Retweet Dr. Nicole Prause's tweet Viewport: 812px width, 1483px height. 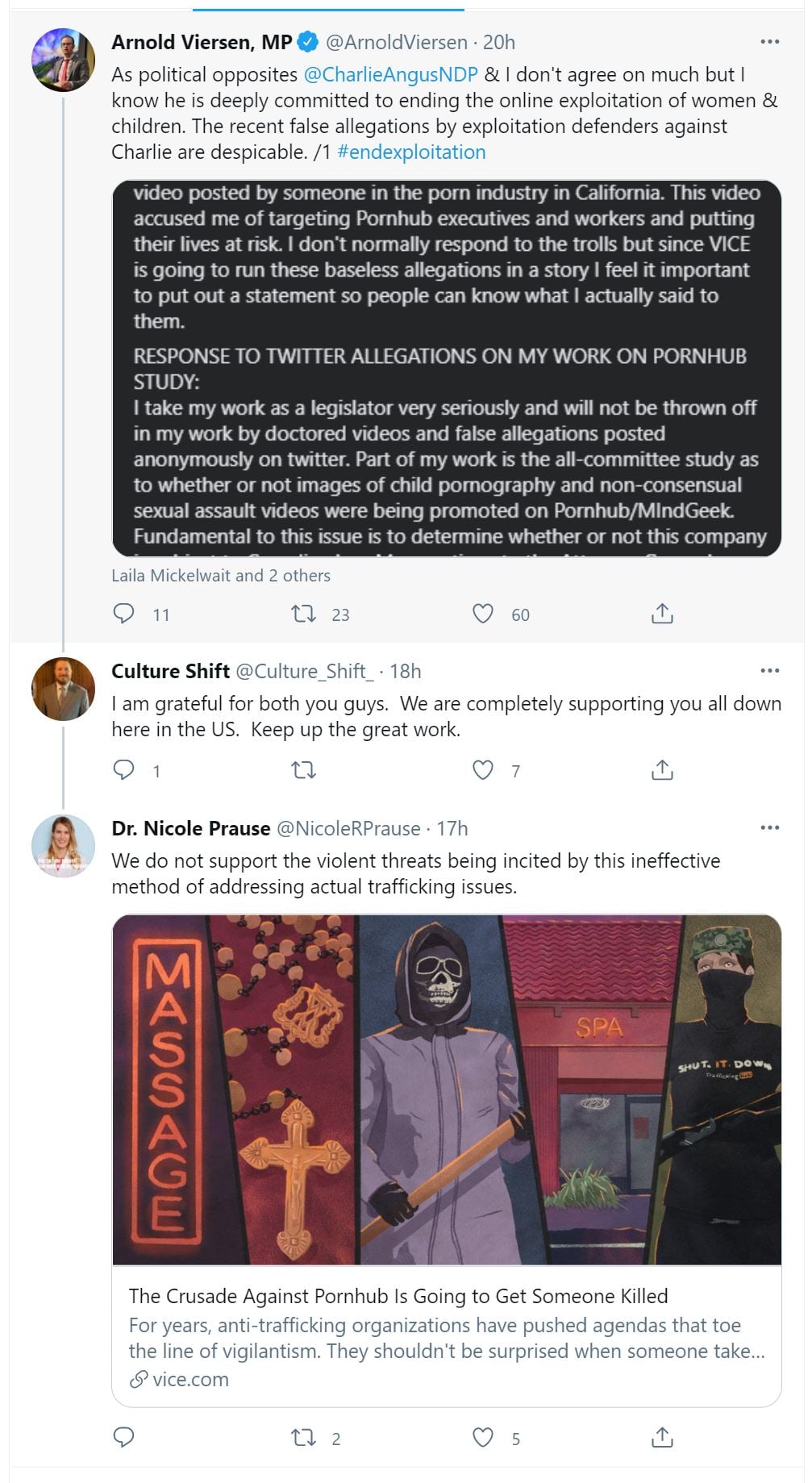click(303, 1437)
